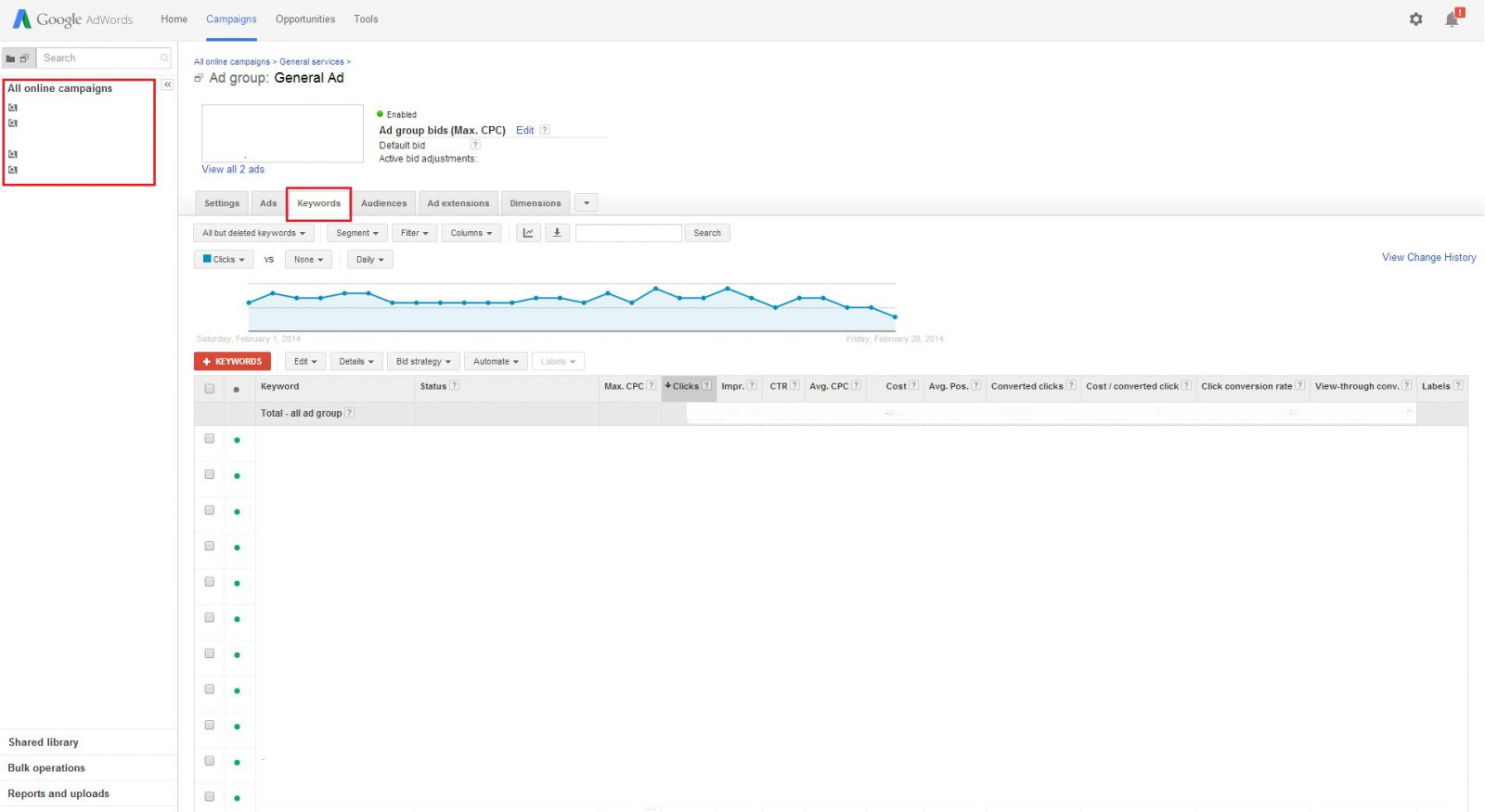Check the second keyword row checkbox
Screen dimensions: 1485x812
[210, 474]
